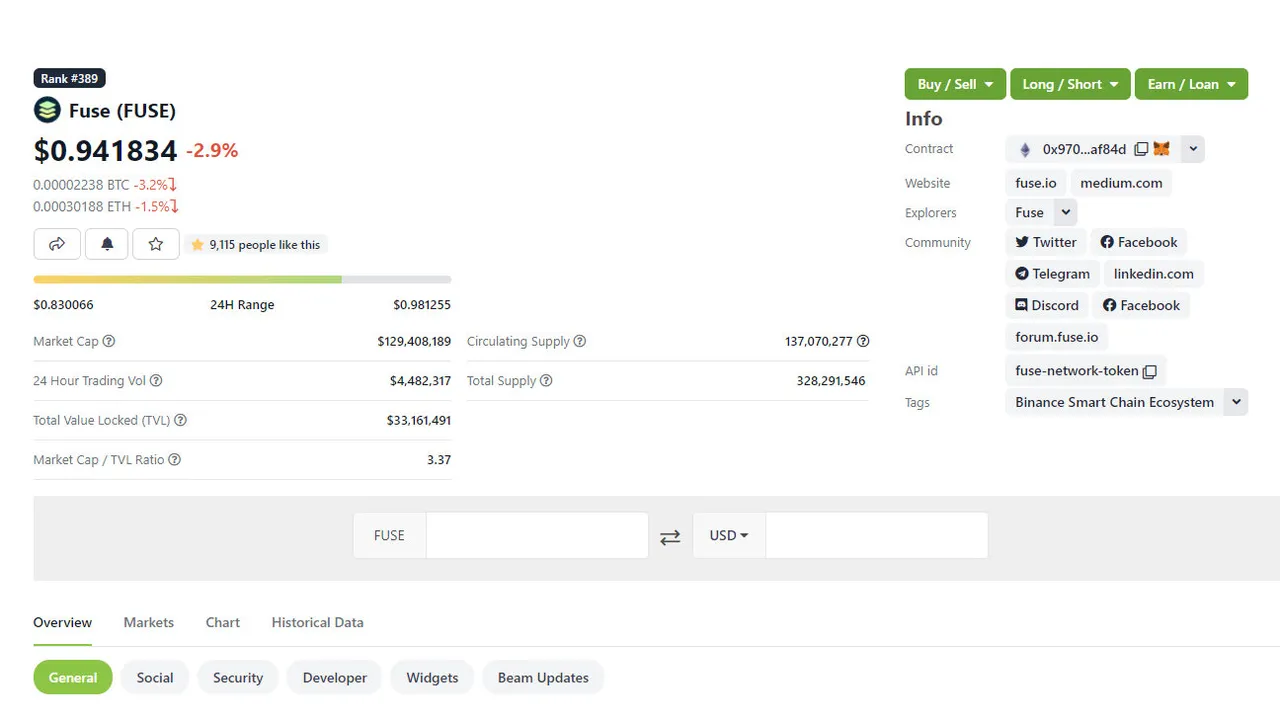Open Discord community link

pos(1047,305)
